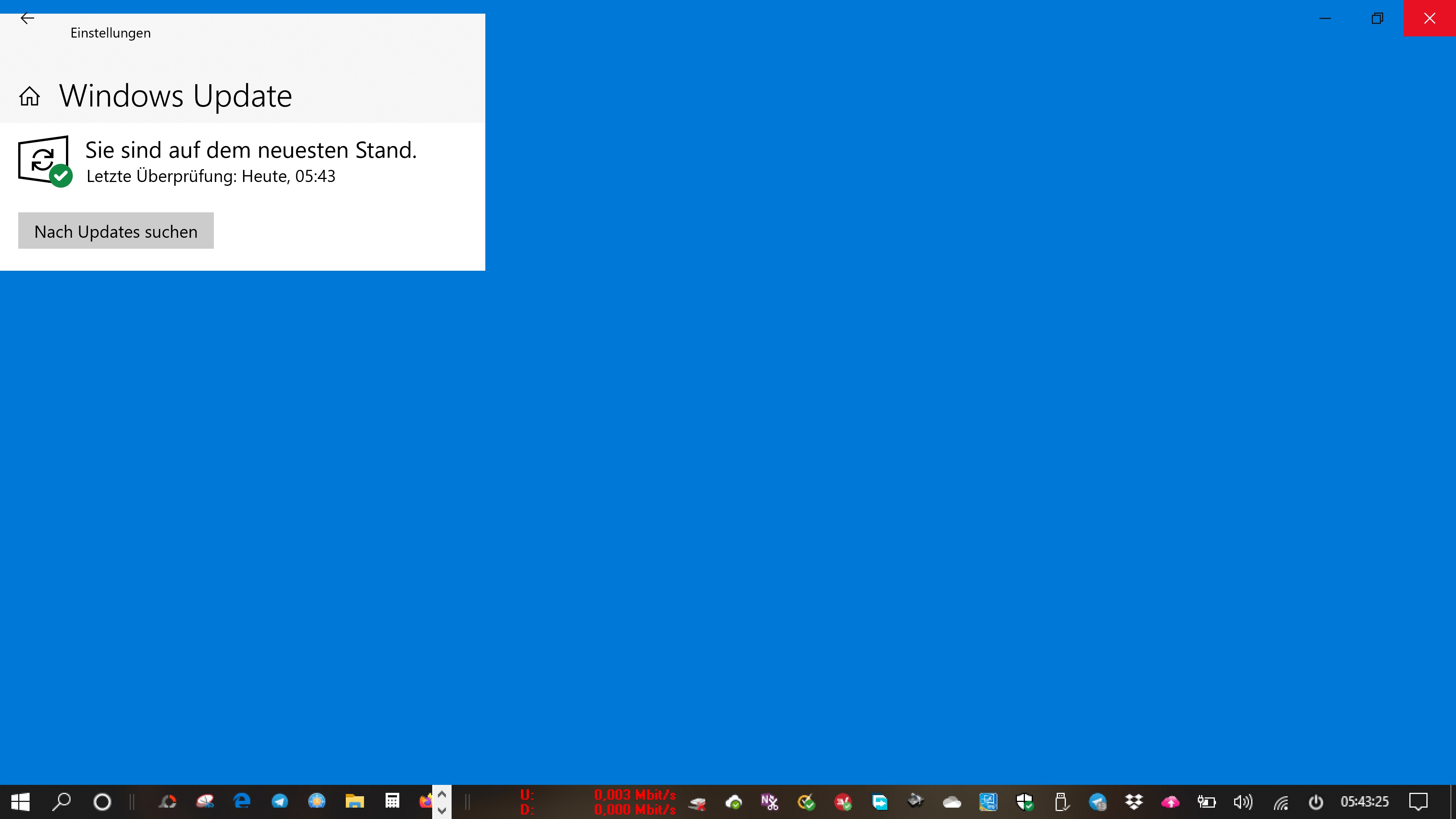Open File Explorer from taskbar

(x=355, y=802)
